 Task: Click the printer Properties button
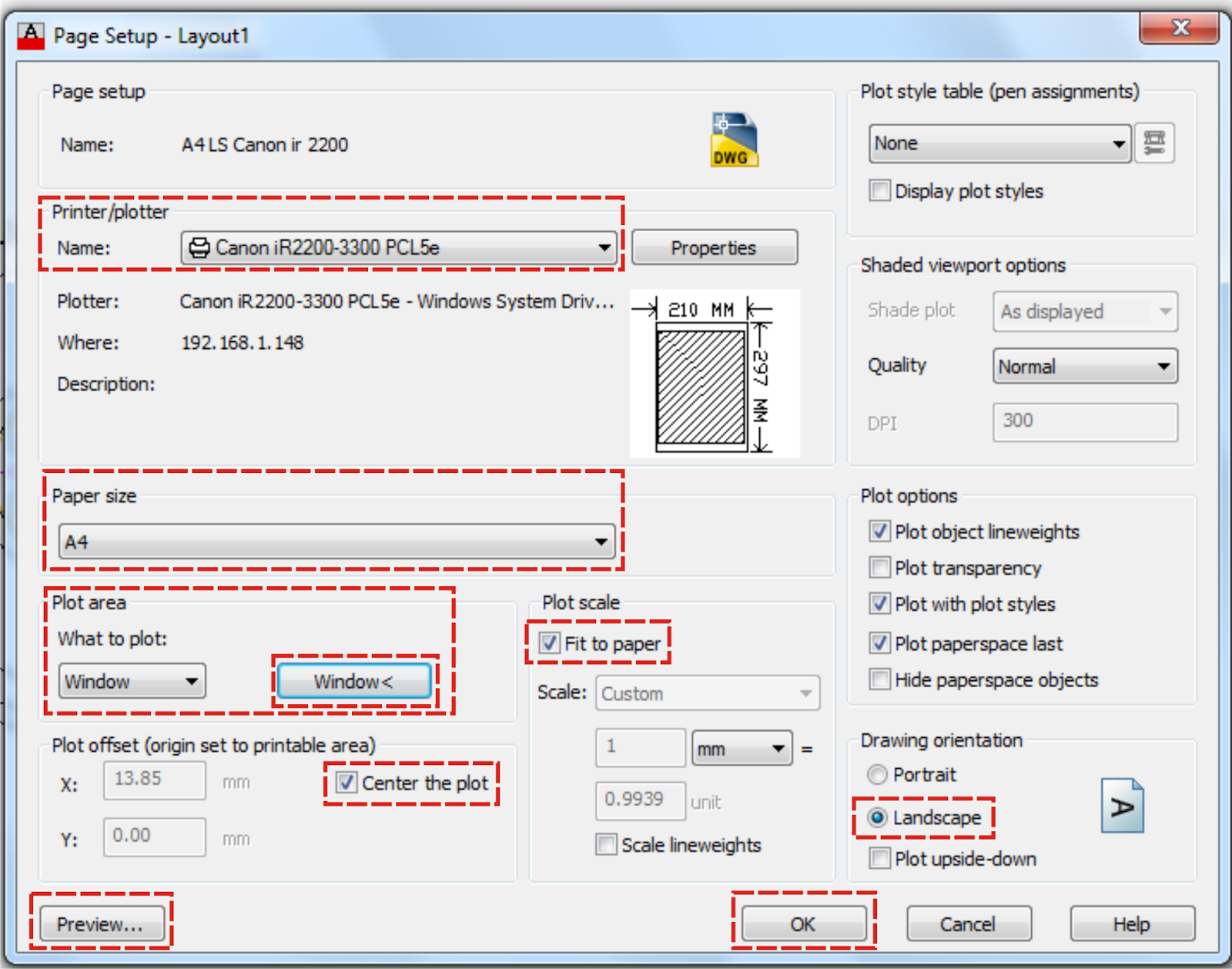[x=714, y=248]
